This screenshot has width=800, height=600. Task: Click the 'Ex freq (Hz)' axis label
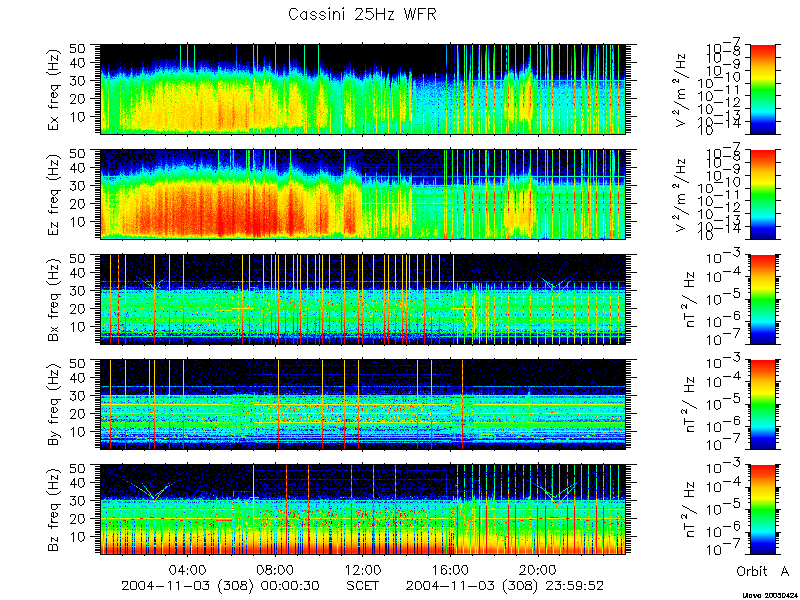pos(55,89)
